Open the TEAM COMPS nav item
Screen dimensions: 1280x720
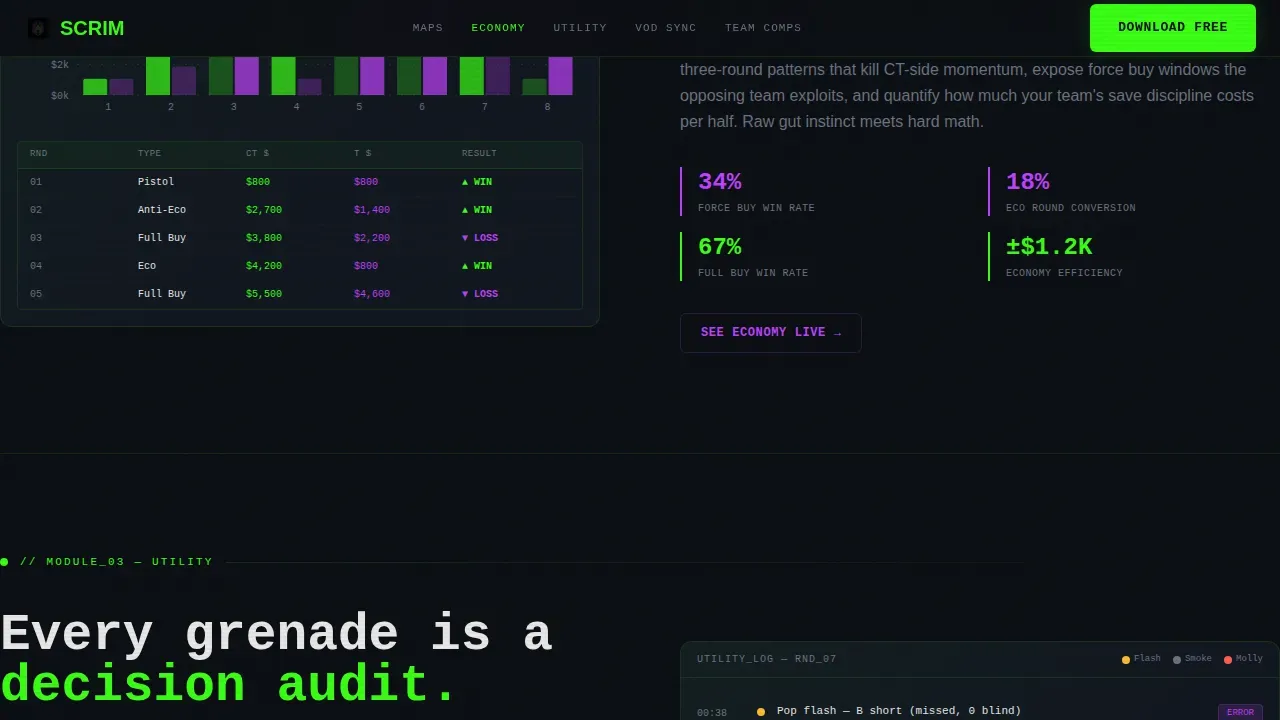(763, 28)
